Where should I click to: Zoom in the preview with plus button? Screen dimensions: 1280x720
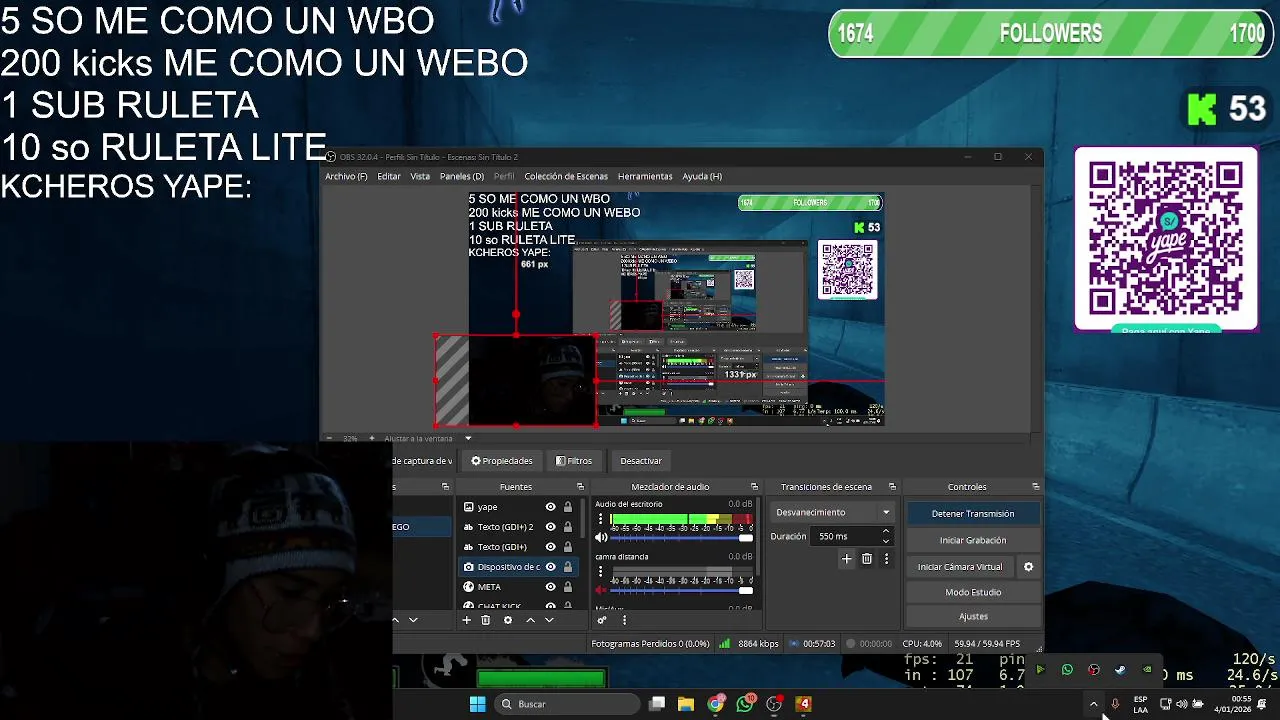point(372,438)
